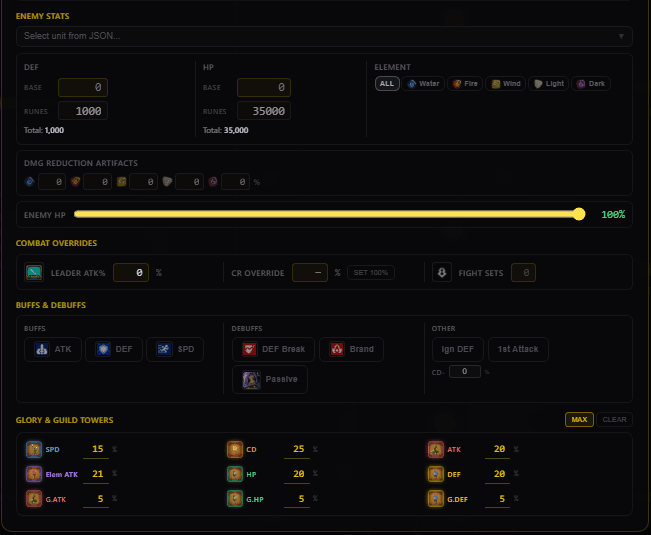Viewport: 651px width, 535px height.
Task: Click the HP glory tower icon
Action: tap(235, 474)
